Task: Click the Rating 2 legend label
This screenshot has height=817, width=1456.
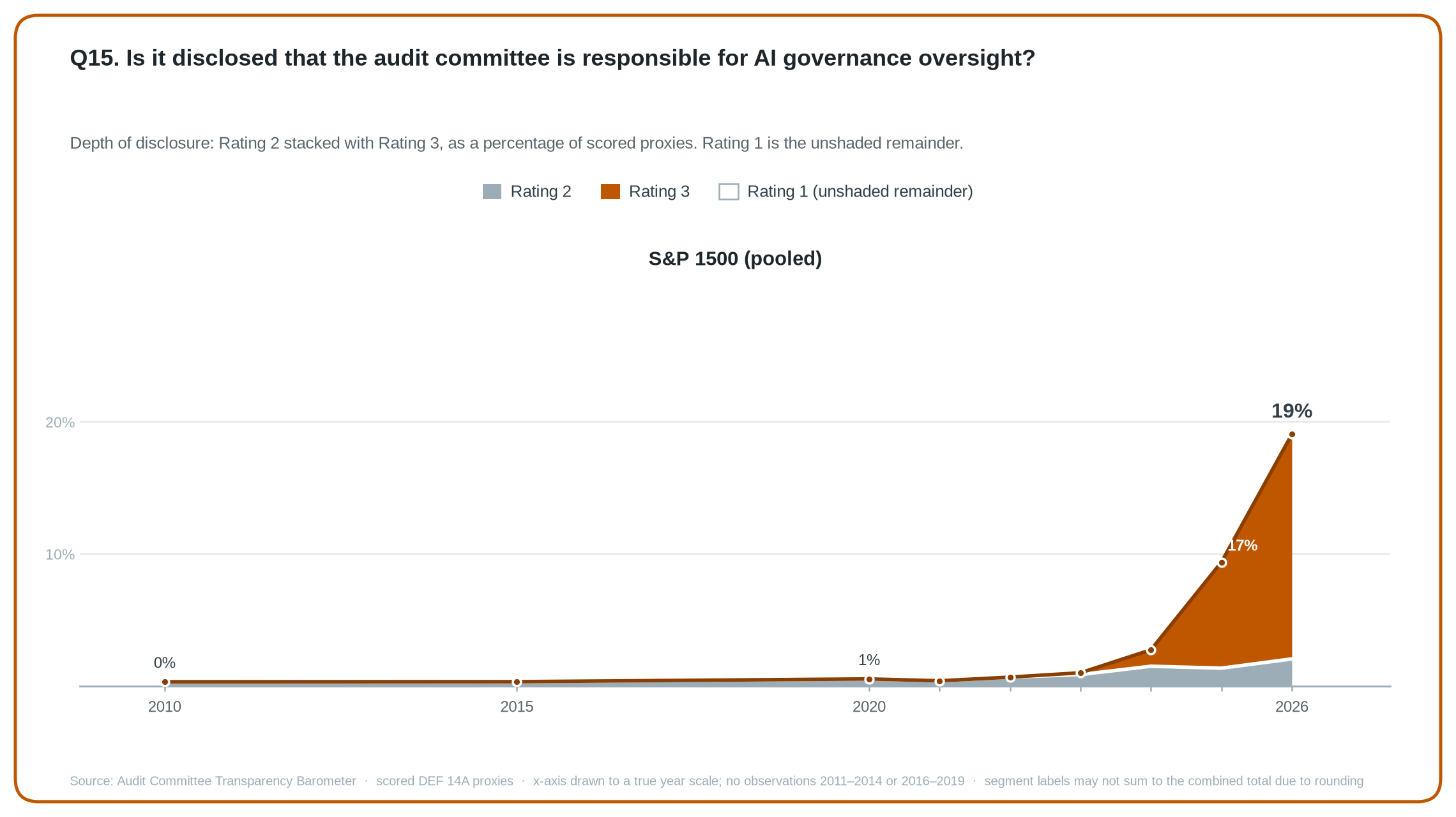Action: pyautogui.click(x=541, y=191)
